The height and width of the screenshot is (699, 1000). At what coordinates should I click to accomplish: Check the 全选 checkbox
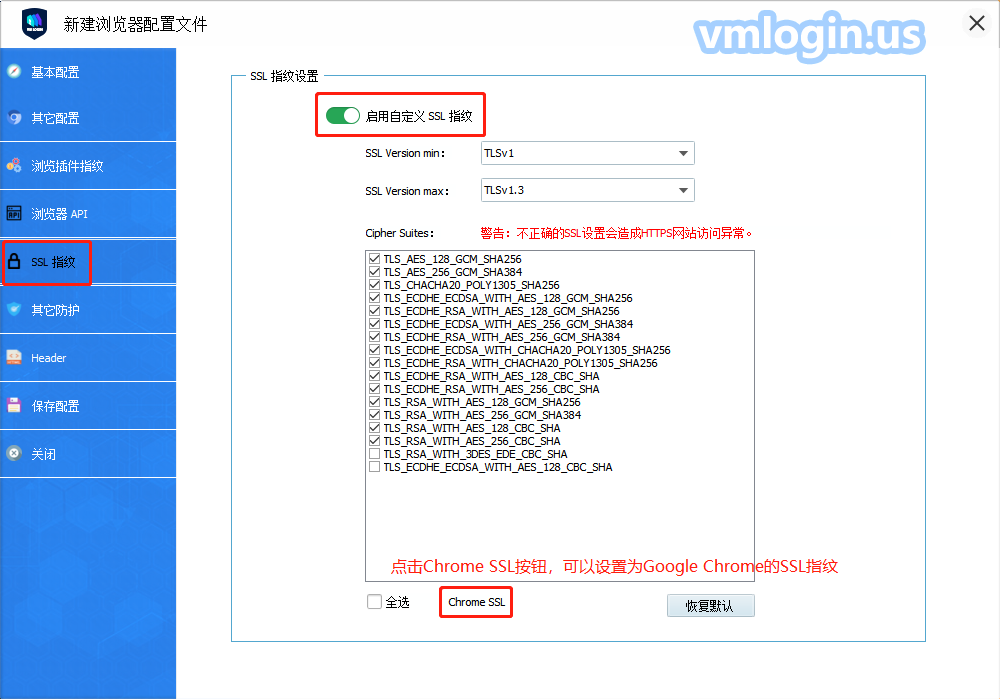pos(375,602)
